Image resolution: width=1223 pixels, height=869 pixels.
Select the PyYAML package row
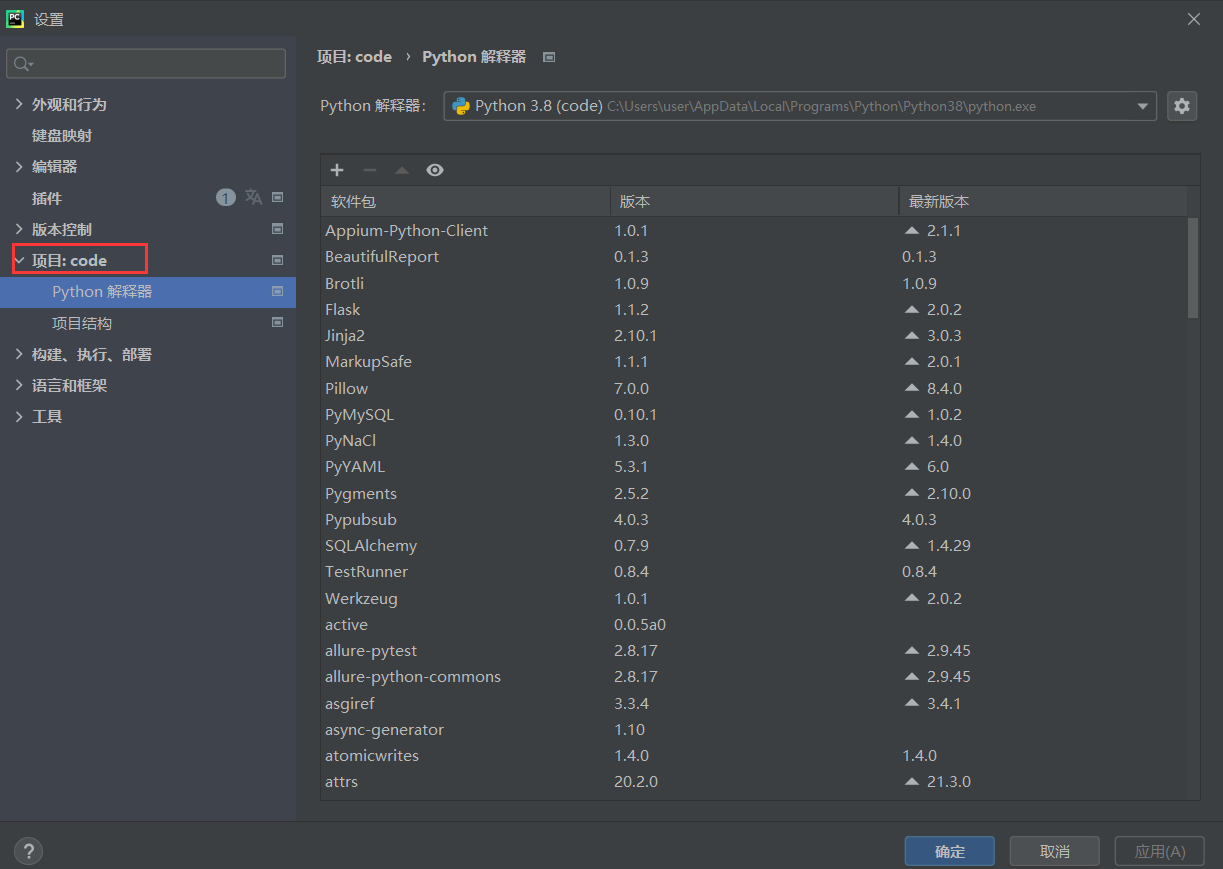(x=754, y=466)
